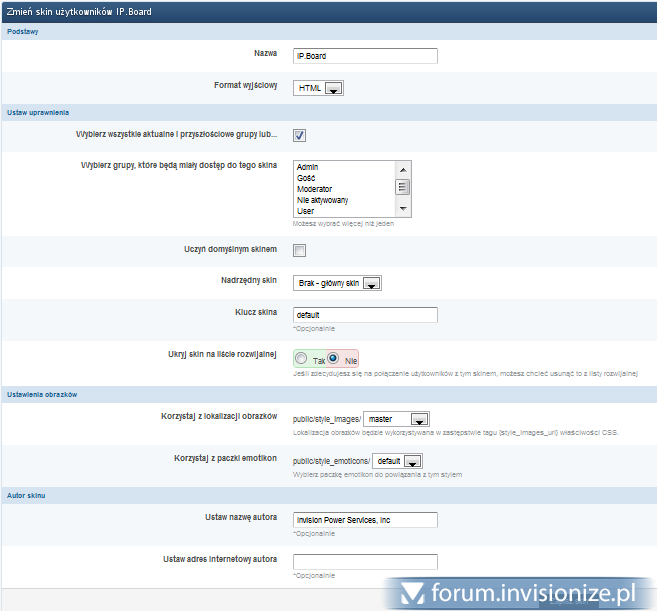The width and height of the screenshot is (657, 611).
Task: Click the Klucz skina field
Action: click(x=365, y=315)
